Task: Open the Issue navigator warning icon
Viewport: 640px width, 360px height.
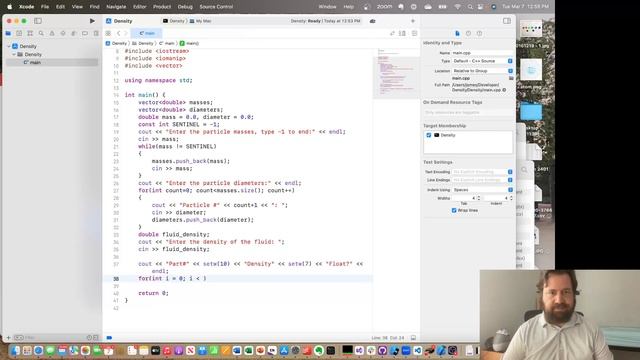Action: tap(52, 33)
